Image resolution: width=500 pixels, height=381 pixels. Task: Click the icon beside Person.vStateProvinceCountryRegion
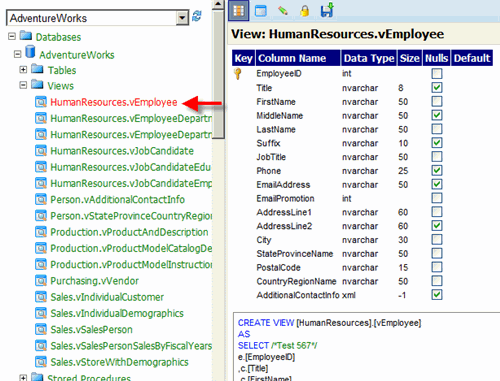coord(41,216)
